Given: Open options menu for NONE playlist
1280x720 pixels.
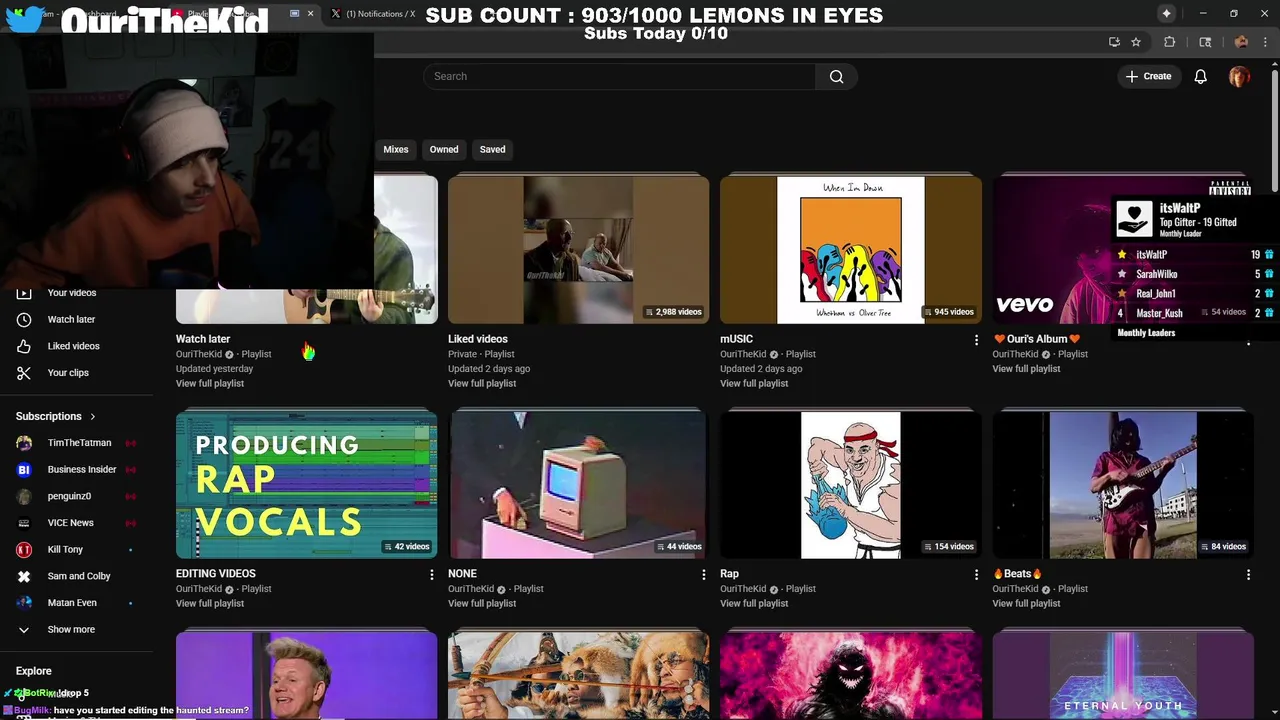Looking at the screenshot, I should 704,575.
